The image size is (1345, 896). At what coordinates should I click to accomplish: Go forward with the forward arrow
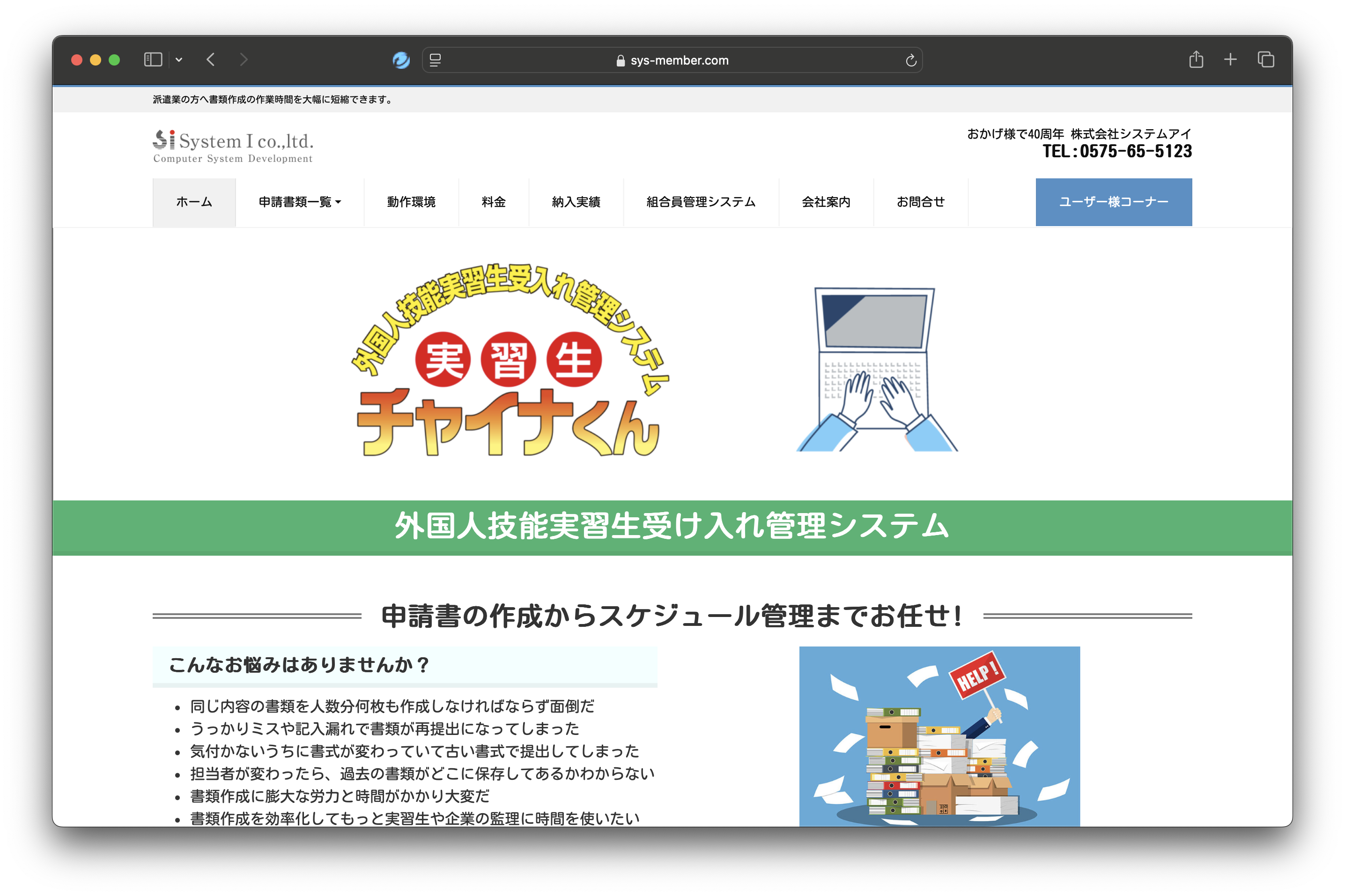[244, 59]
